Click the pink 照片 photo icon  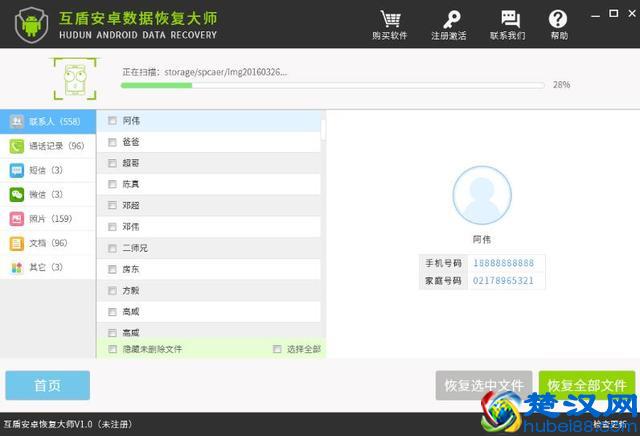tap(17, 219)
